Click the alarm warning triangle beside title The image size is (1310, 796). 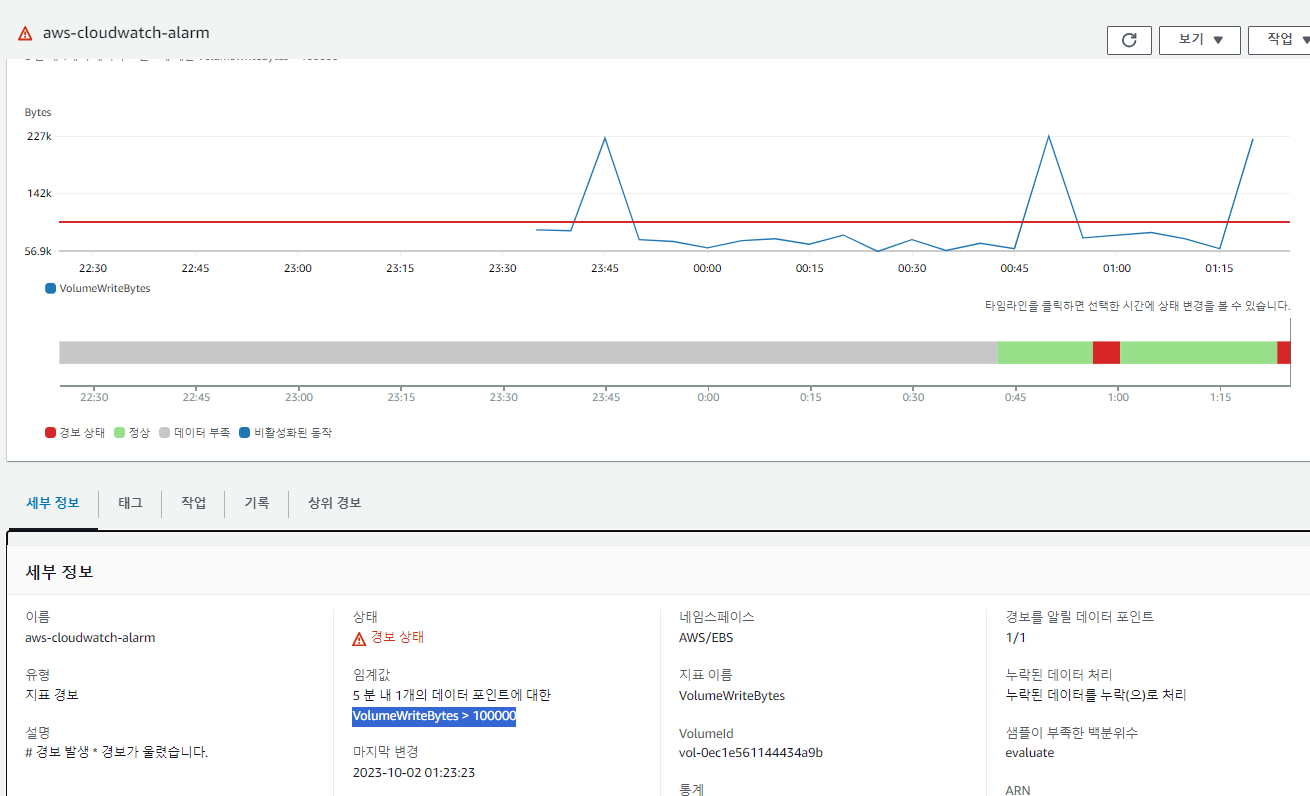click(x=25, y=33)
